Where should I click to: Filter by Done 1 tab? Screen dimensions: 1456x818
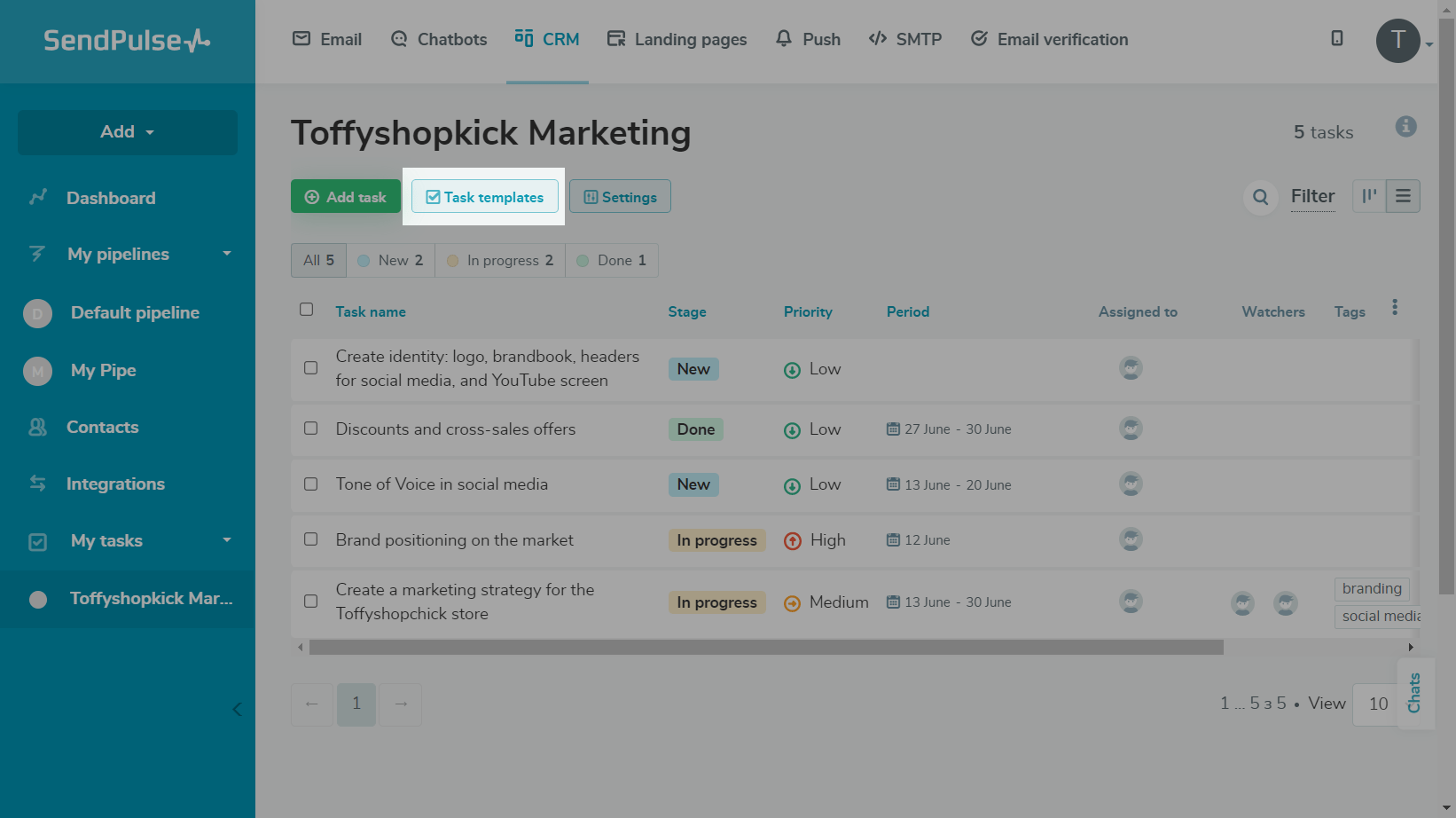[x=612, y=260]
